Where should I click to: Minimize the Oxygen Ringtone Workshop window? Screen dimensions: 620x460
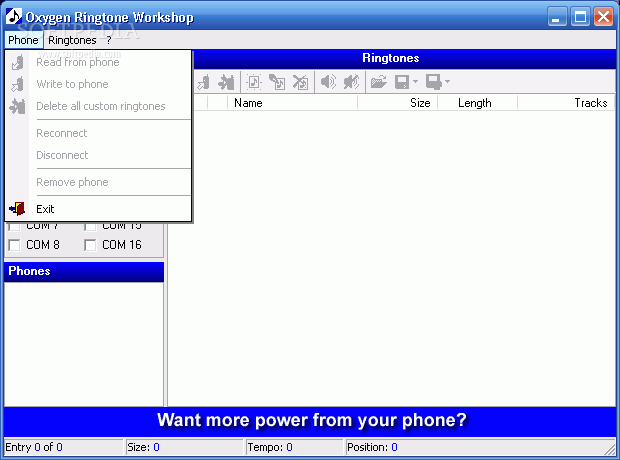pyautogui.click(x=557, y=17)
